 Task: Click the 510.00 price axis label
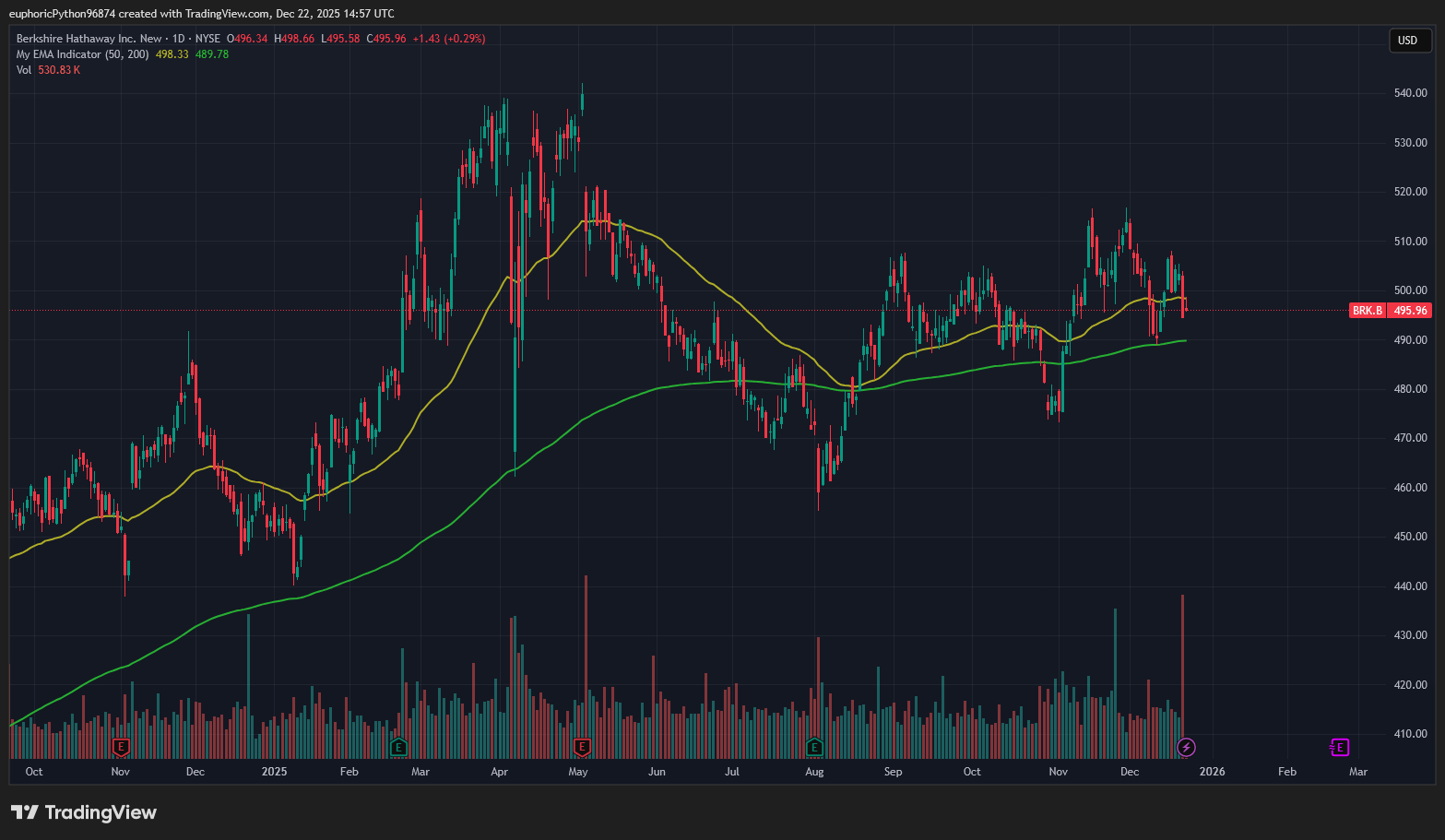[x=1411, y=242]
